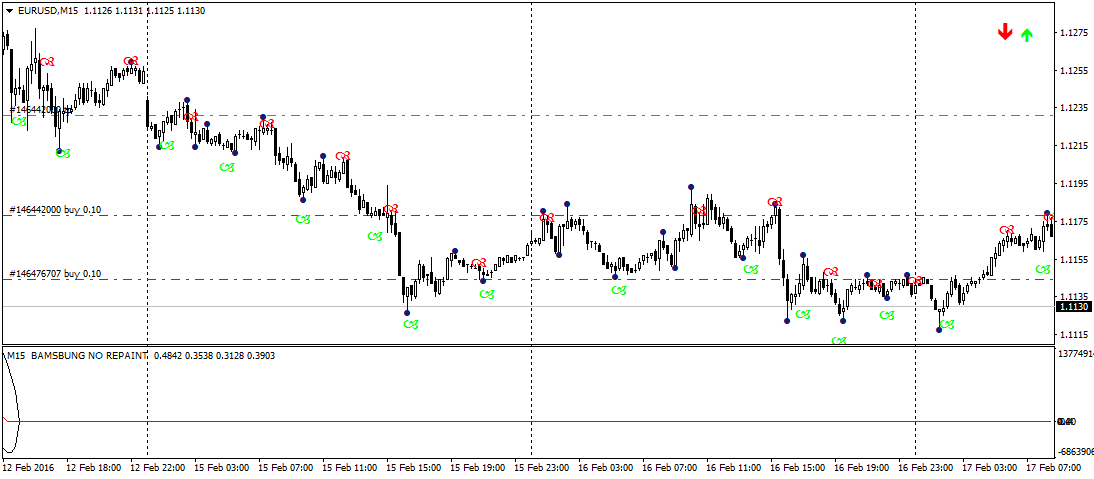
Task: Select order label #146476707 buy 0.10
Action: [55, 274]
